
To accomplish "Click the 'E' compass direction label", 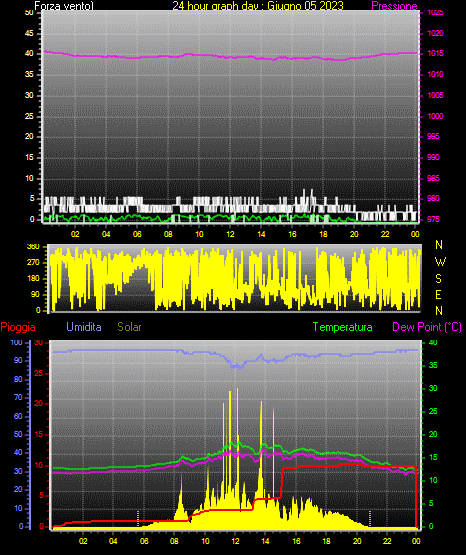I will pos(438,295).
